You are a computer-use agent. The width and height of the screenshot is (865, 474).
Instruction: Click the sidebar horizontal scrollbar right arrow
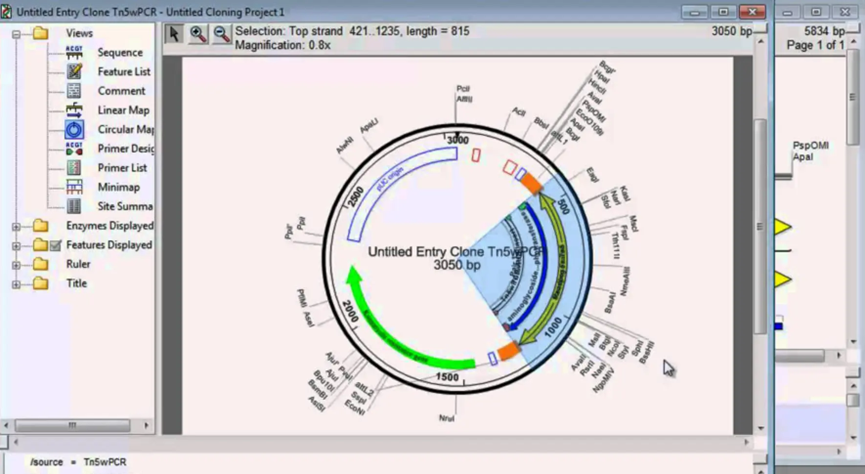pyautogui.click(x=147, y=425)
